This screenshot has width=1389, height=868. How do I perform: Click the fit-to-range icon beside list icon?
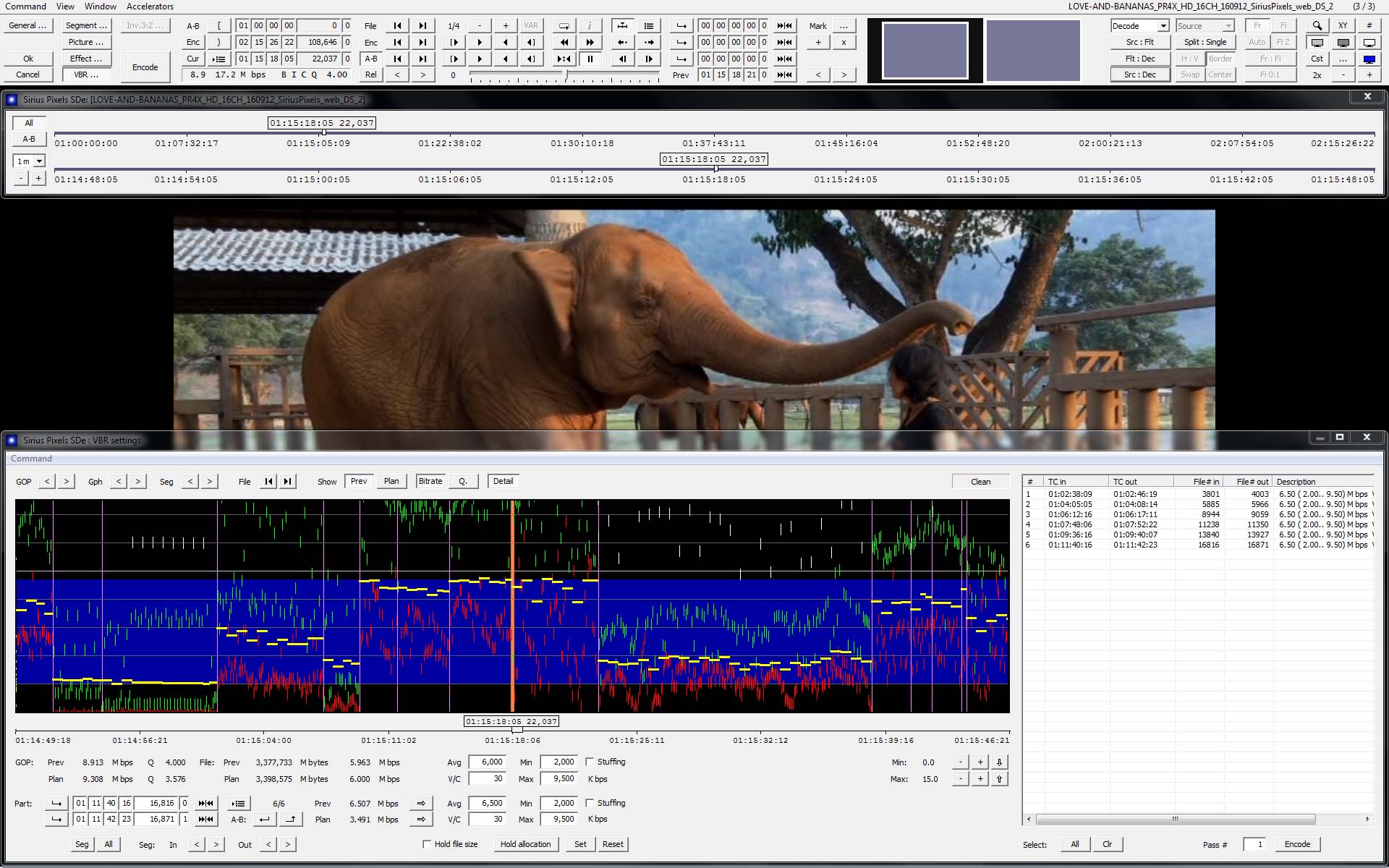tap(622, 25)
